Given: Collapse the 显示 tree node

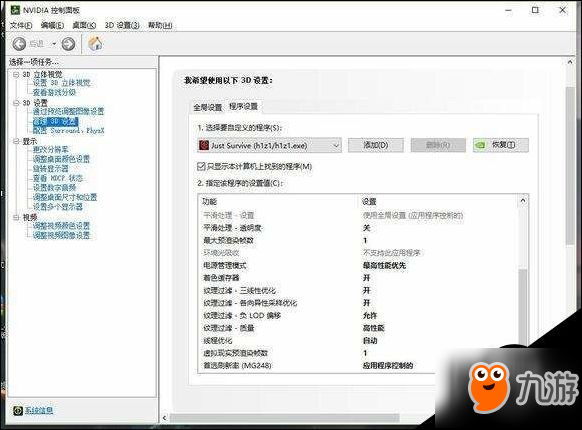Looking at the screenshot, I should pos(16,141).
